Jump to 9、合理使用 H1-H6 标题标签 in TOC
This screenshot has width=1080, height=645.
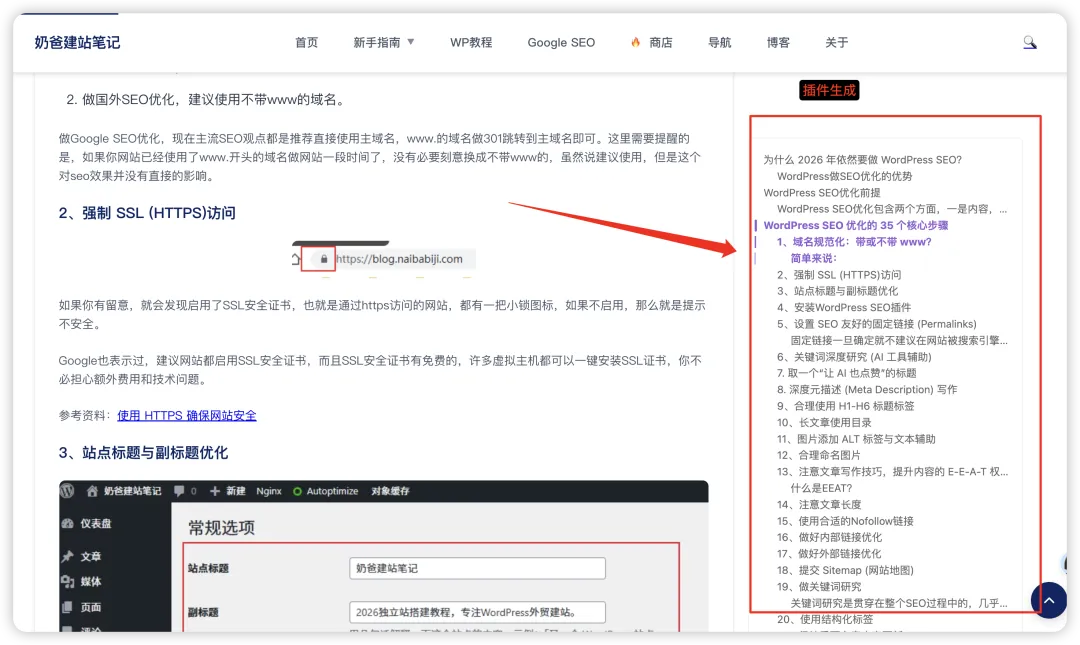point(846,407)
